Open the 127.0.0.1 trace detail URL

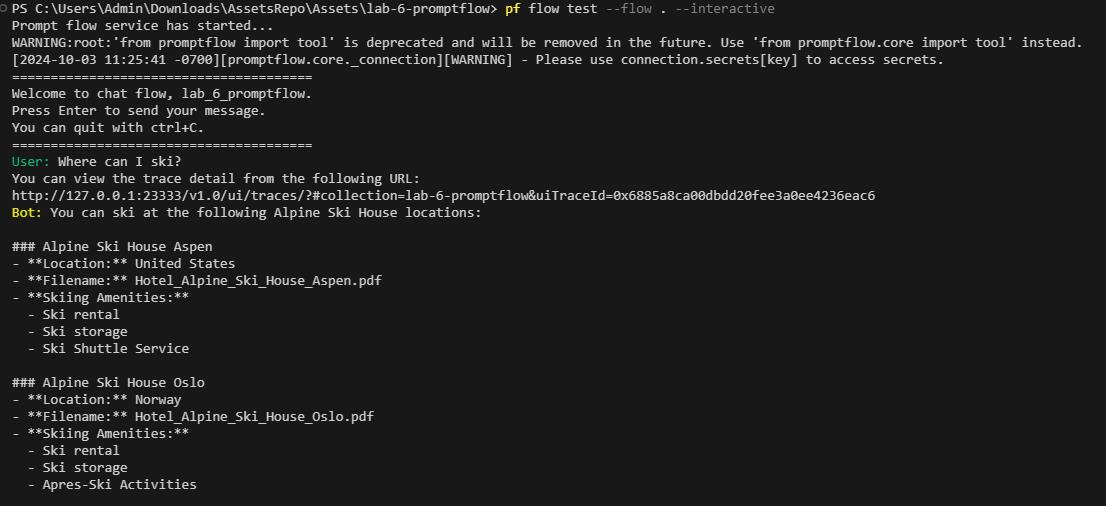[443, 195]
